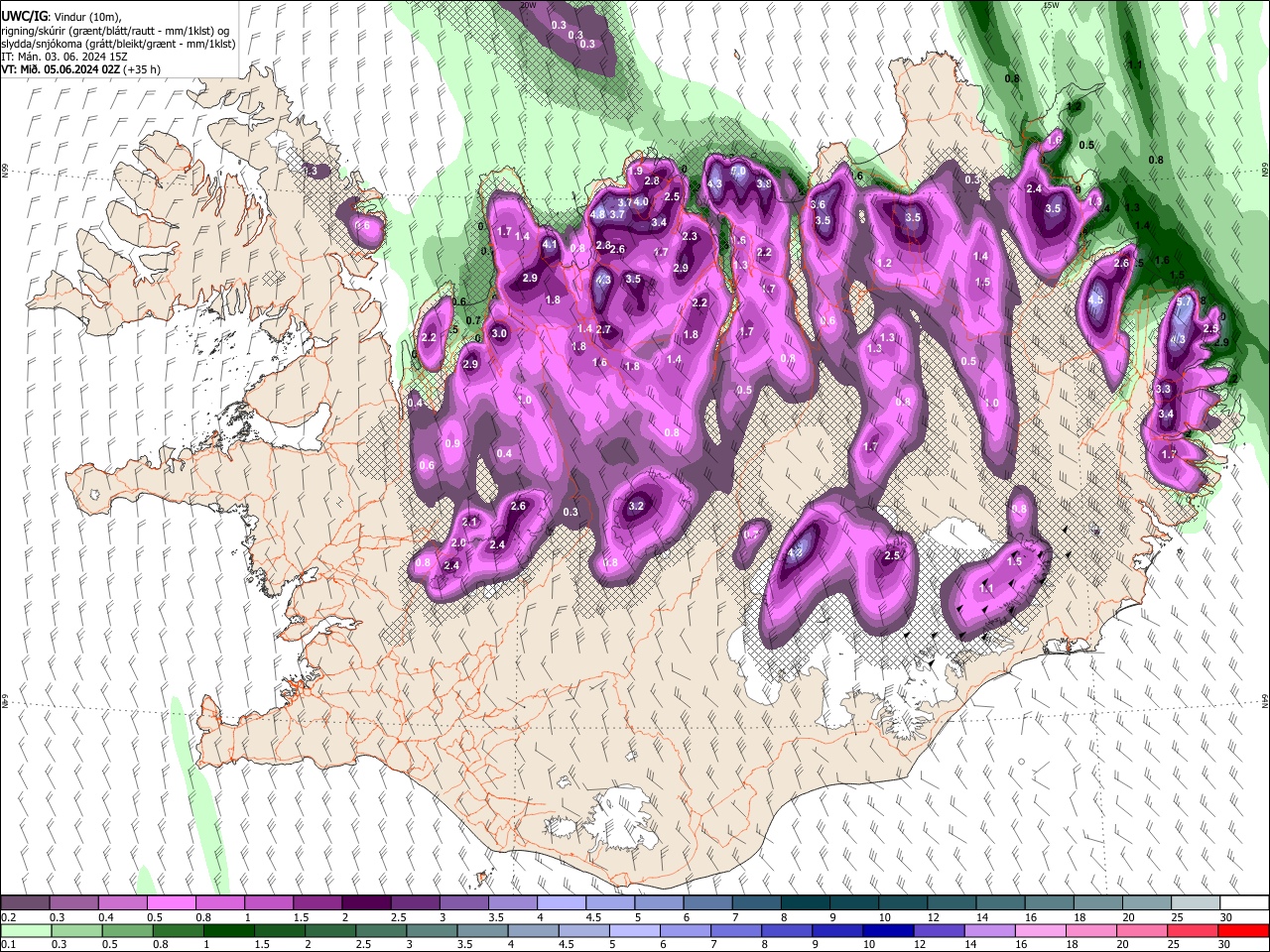Click the '3.0' value on the map
This screenshot has width=1270, height=952.
tap(499, 334)
